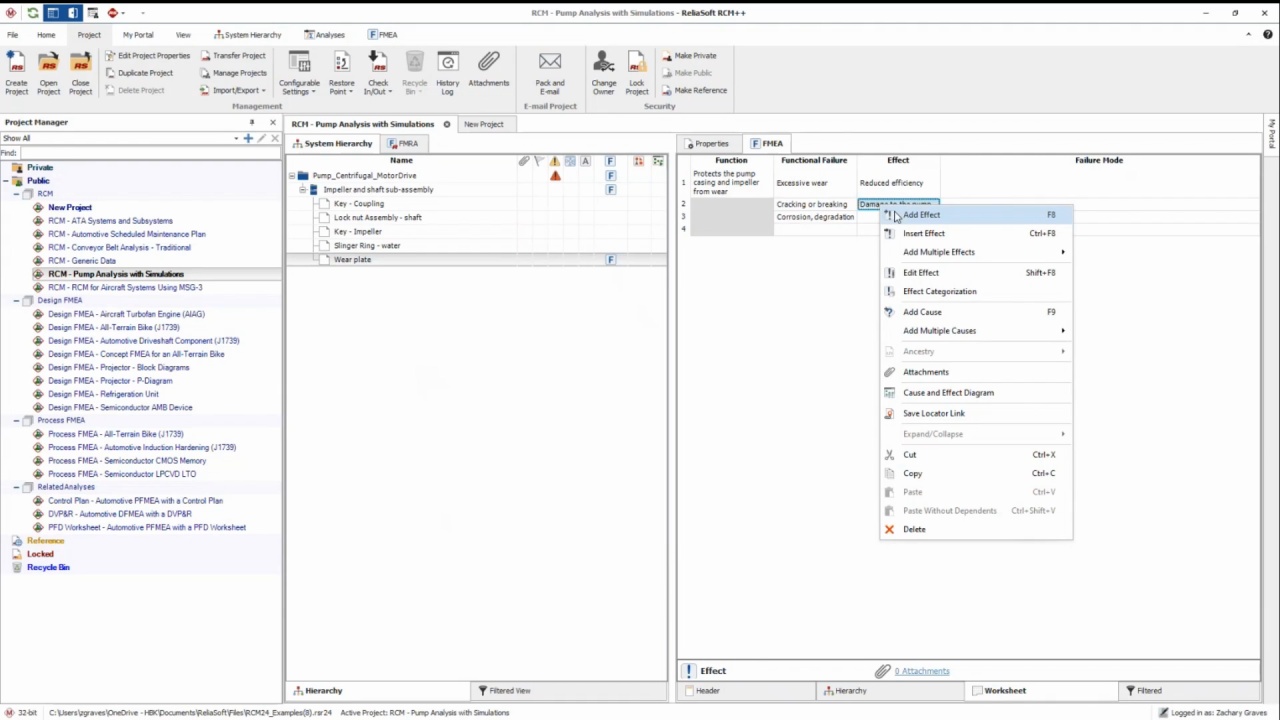The height and width of the screenshot is (720, 1280).
Task: Choose Add Cause from context menu
Action: click(975, 312)
